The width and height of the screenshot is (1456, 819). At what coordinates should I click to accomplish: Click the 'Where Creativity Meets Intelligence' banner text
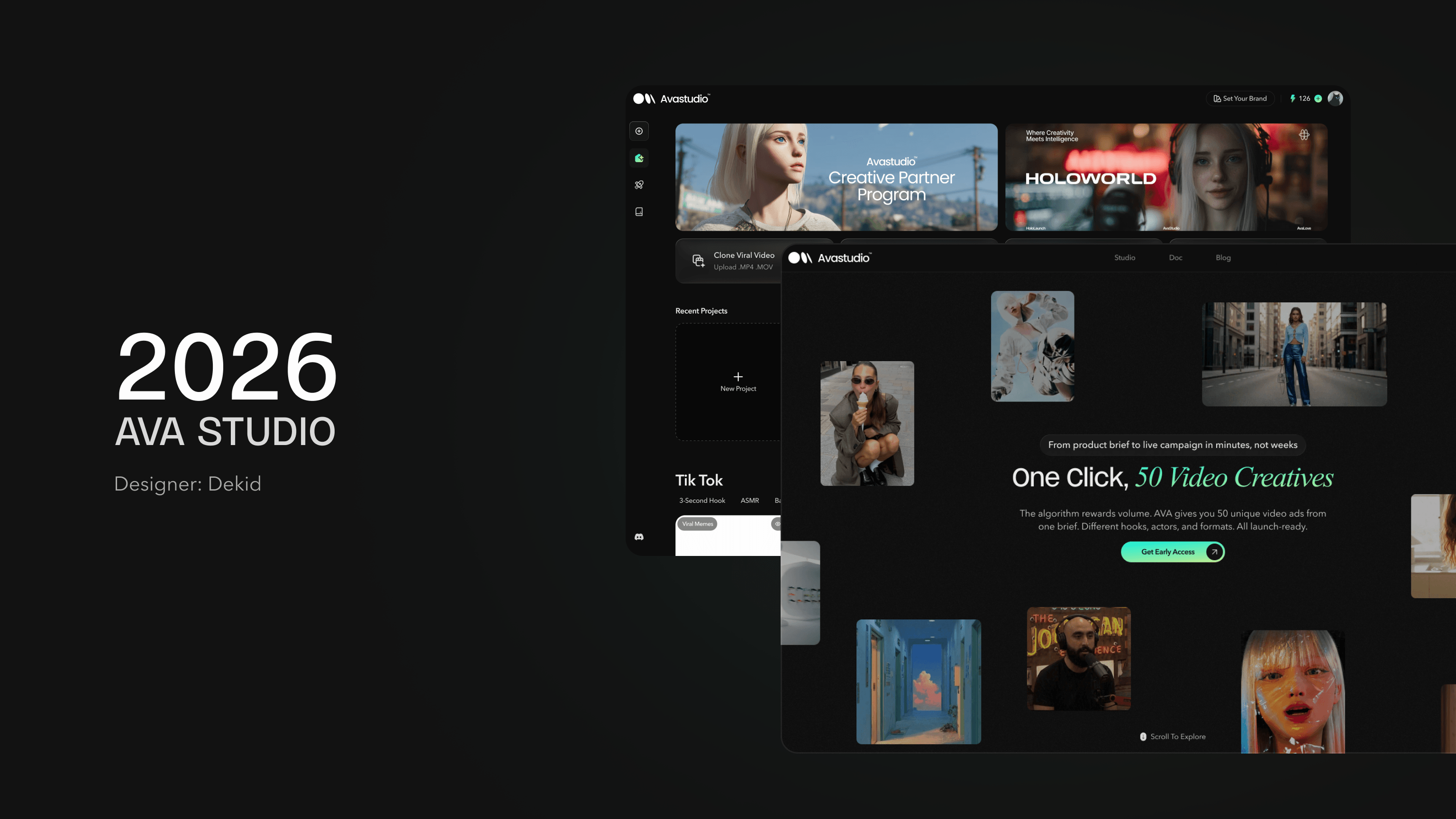1052,136
